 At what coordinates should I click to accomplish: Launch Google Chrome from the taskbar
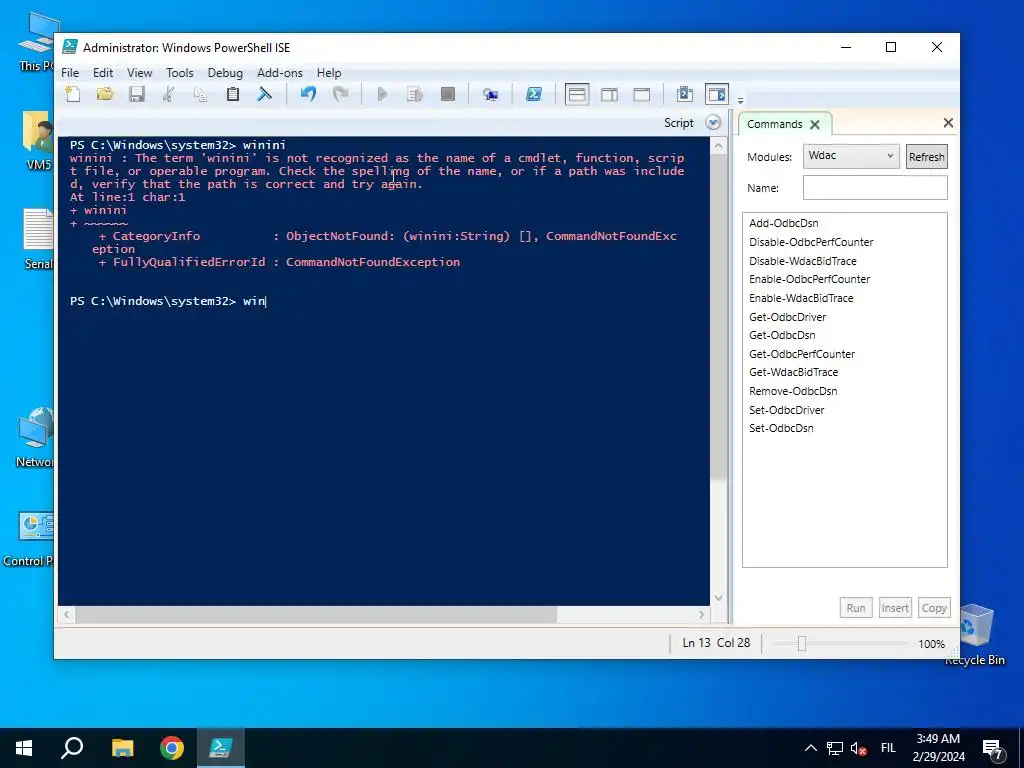tap(172, 748)
